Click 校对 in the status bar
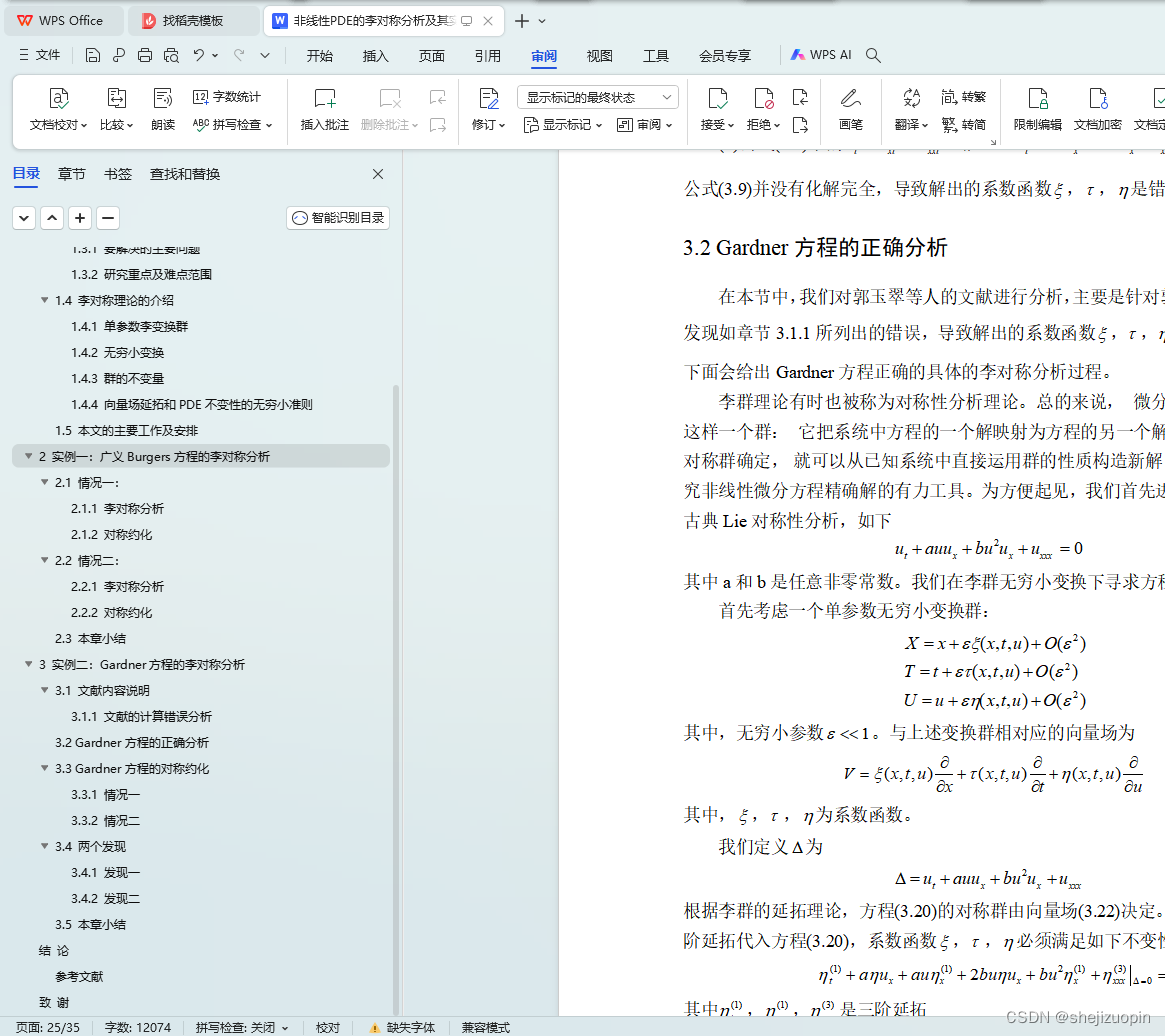The width and height of the screenshot is (1165, 1036). point(328,1027)
